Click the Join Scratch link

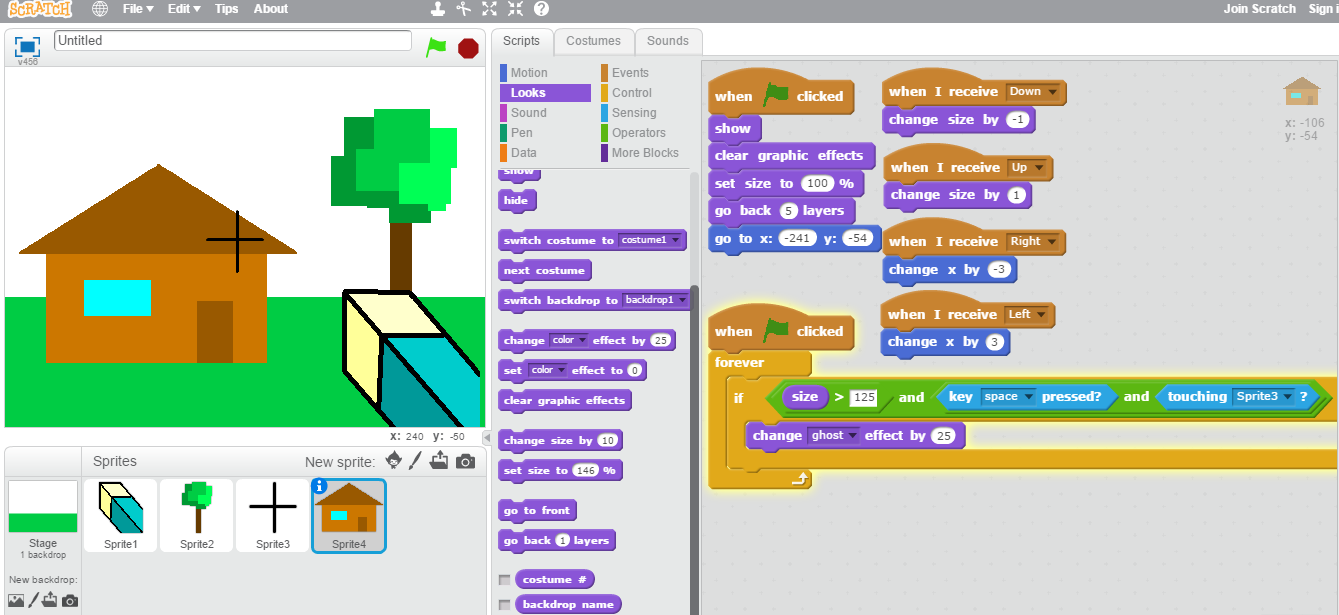coord(1259,9)
